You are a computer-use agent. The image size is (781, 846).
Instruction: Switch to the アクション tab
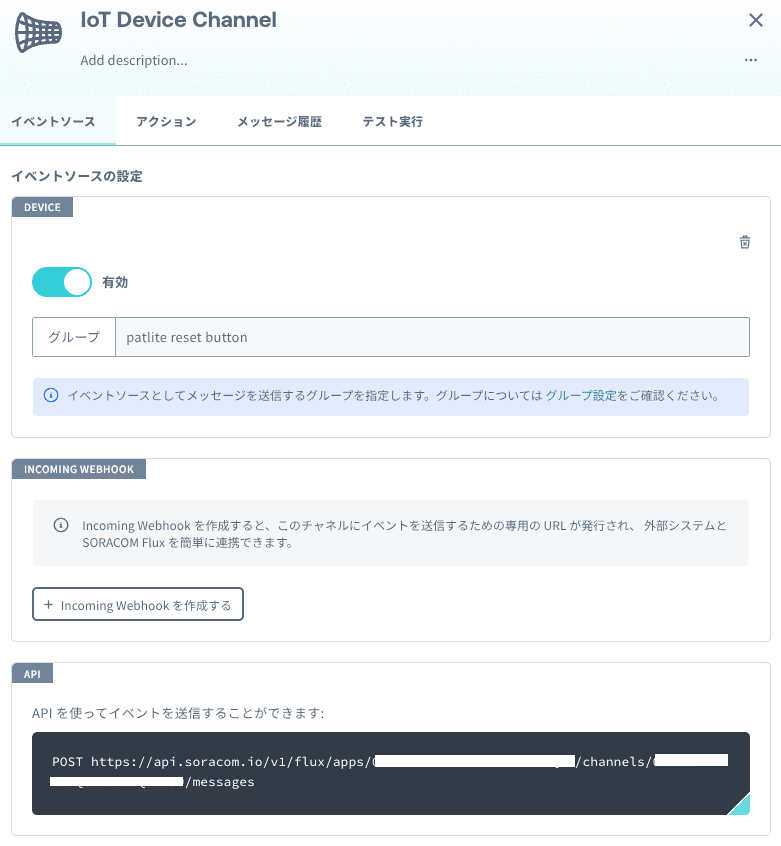click(x=166, y=122)
